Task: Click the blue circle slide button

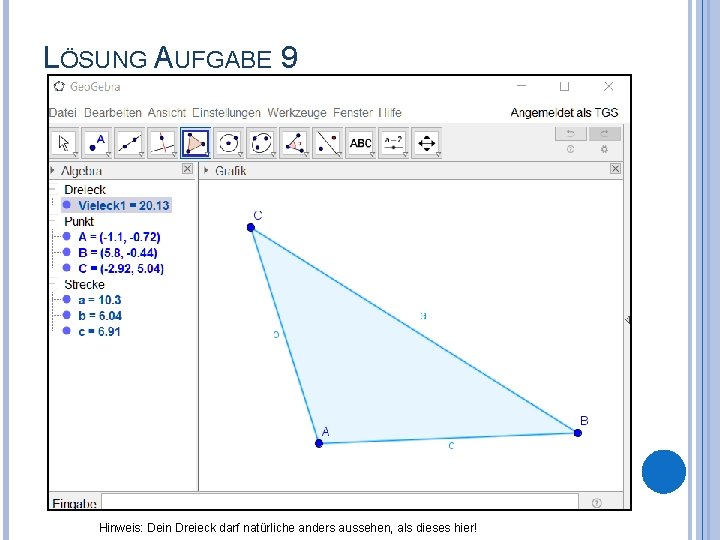Action: (664, 472)
